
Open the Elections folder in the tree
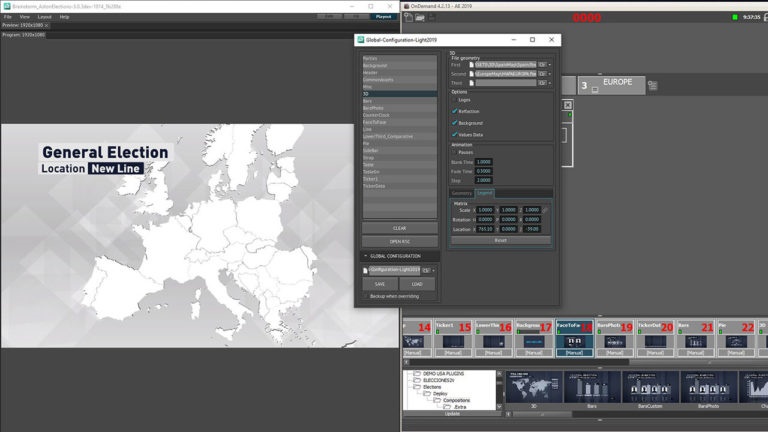[432, 386]
